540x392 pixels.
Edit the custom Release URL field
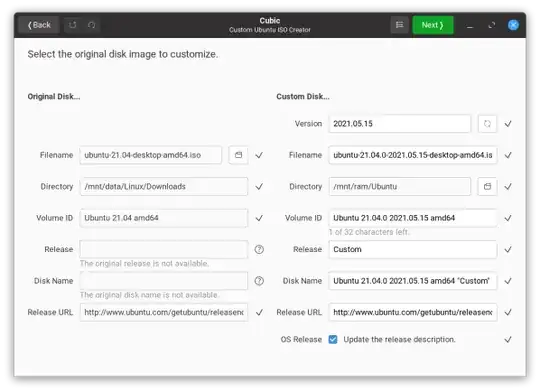click(x=413, y=312)
